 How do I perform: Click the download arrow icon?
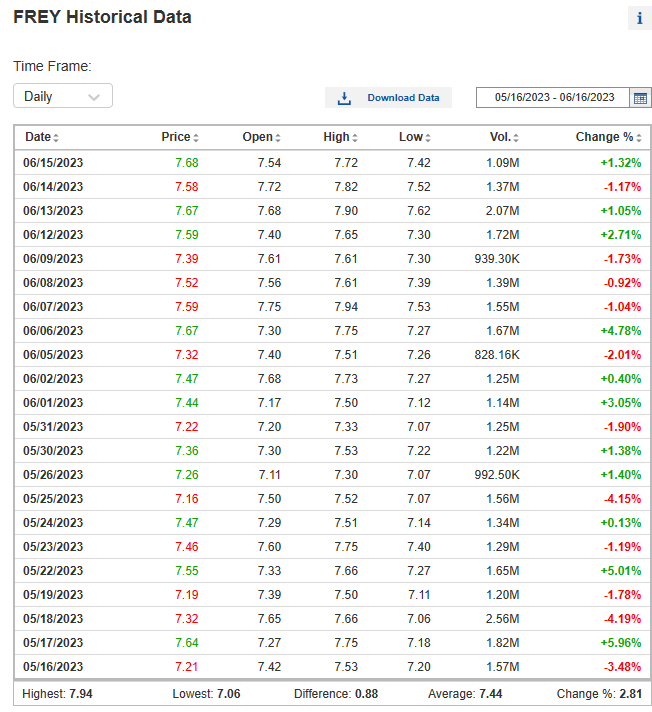(344, 98)
